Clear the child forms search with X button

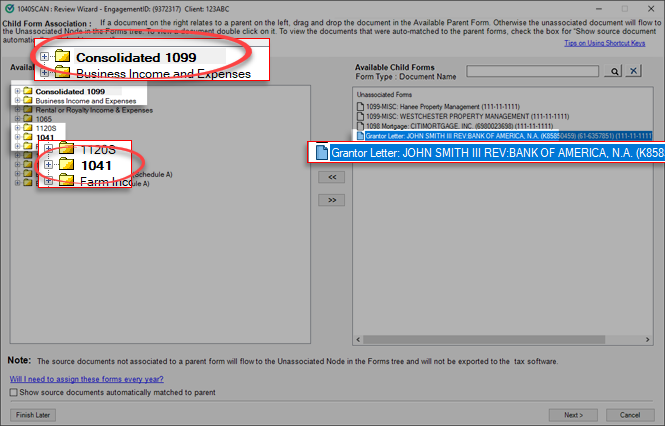633,71
